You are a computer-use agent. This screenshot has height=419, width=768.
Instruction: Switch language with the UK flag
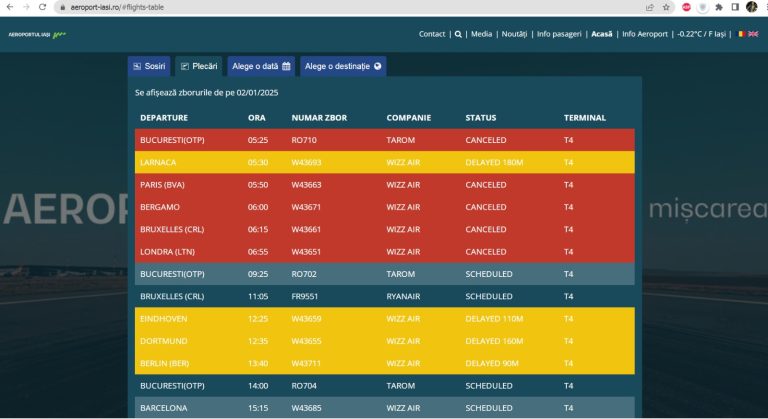(x=753, y=34)
